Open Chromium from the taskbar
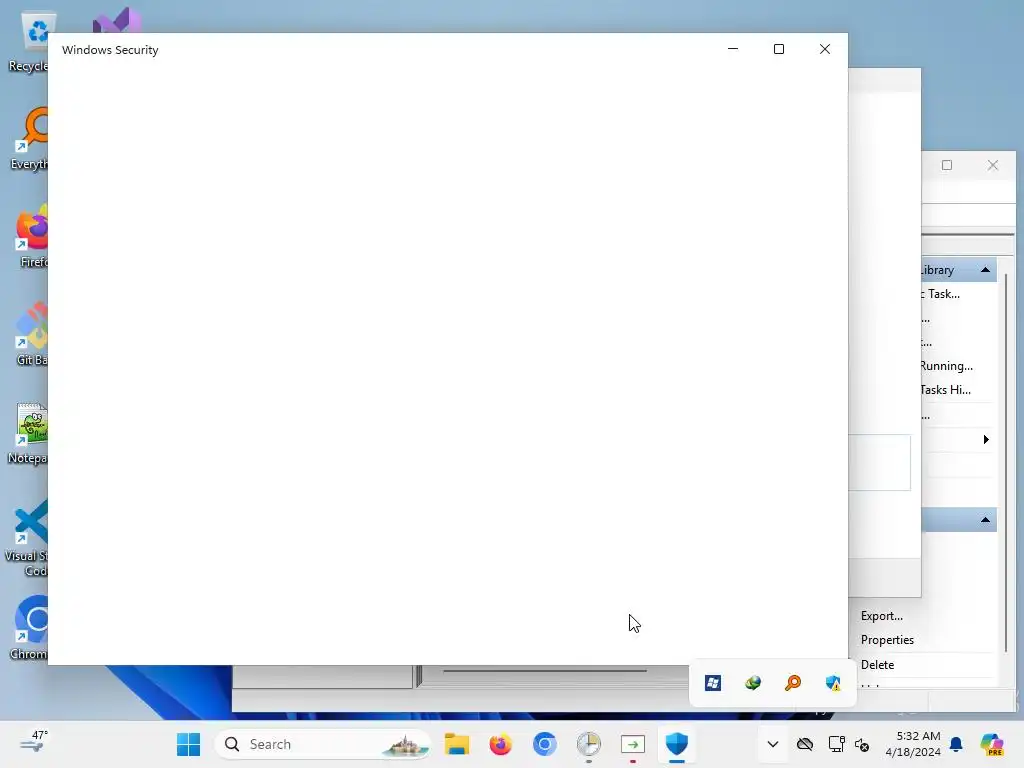 [545, 744]
